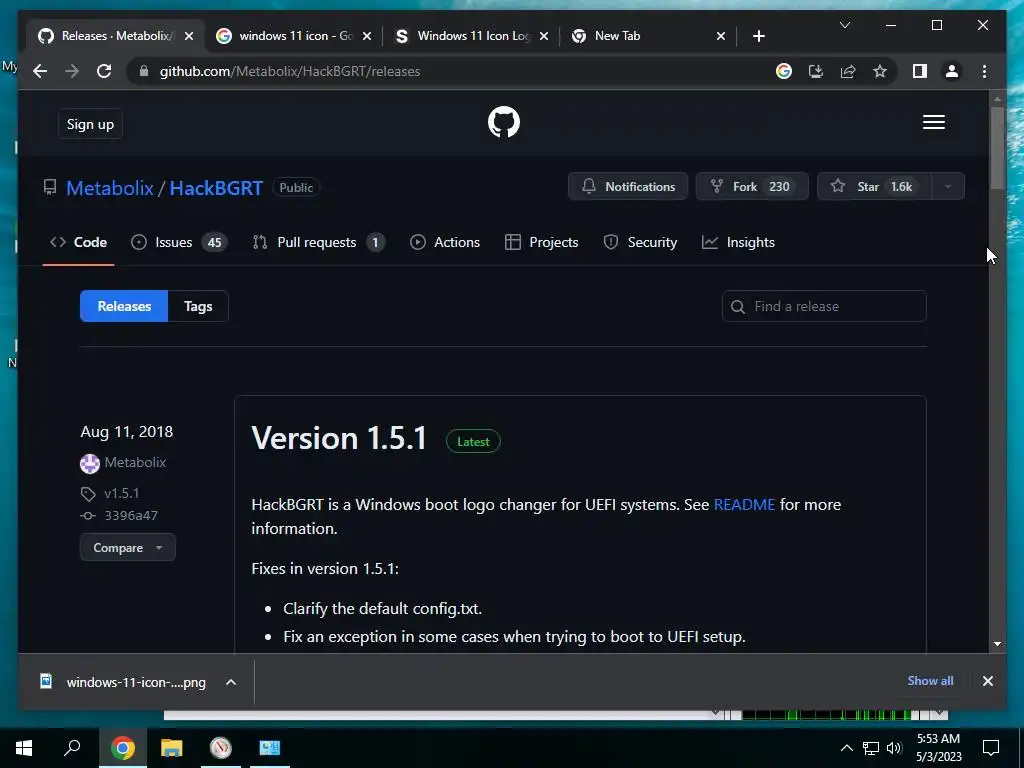The image size is (1024, 768).
Task: Switch to windows 11 icon Google tab
Action: point(293,36)
